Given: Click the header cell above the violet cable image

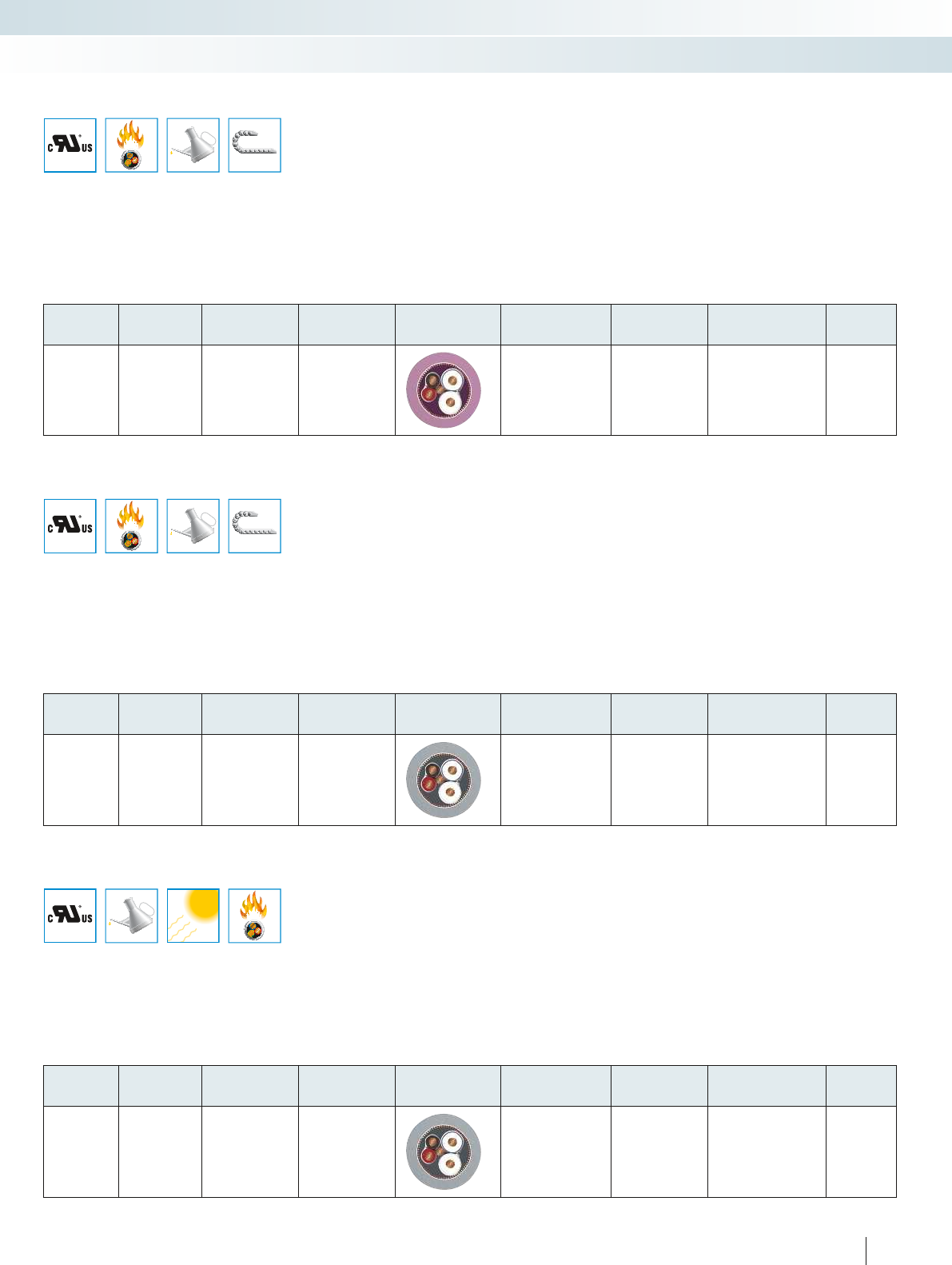Looking at the screenshot, I should pos(448,325).
